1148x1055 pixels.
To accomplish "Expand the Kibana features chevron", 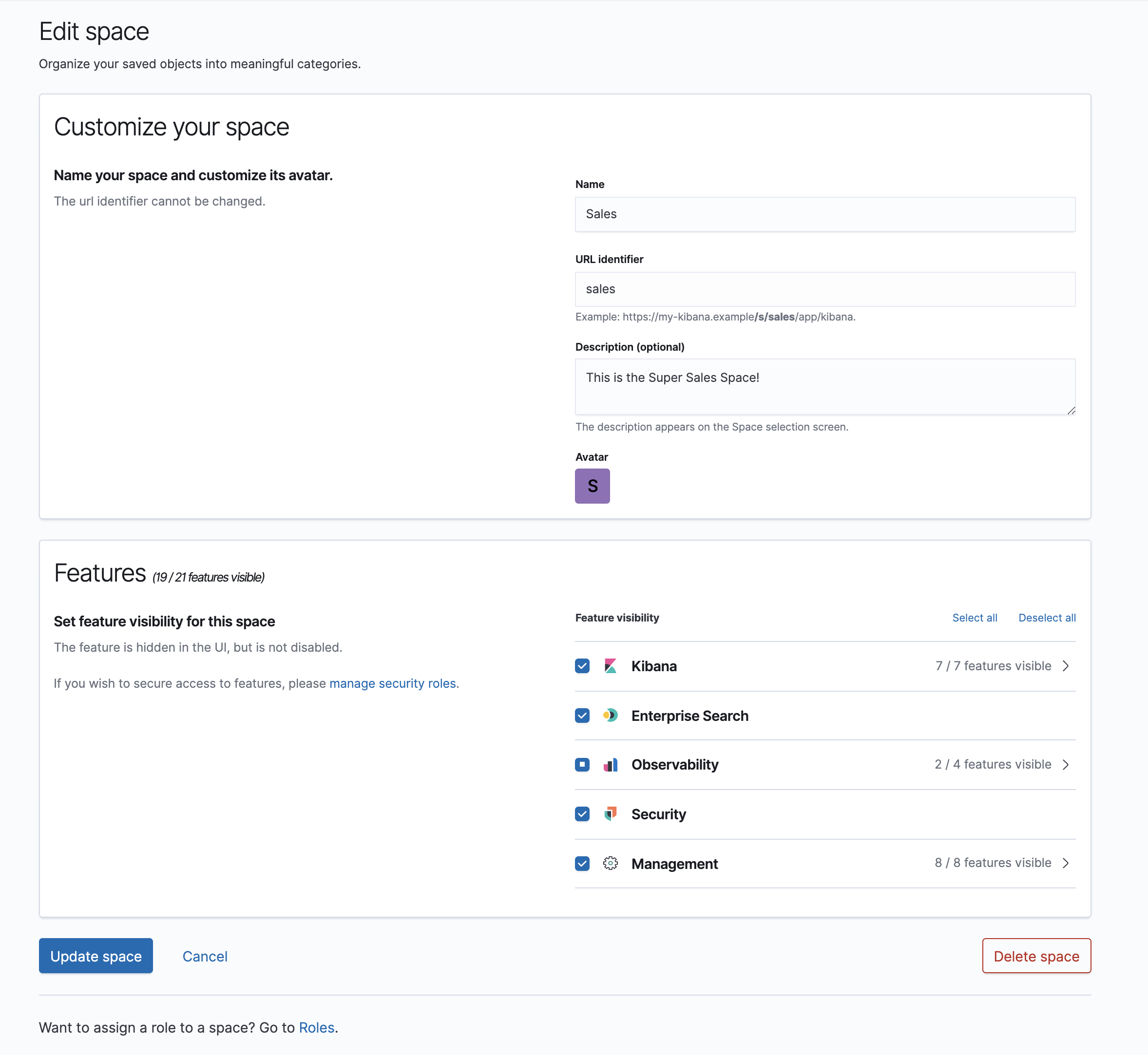I will click(1065, 666).
